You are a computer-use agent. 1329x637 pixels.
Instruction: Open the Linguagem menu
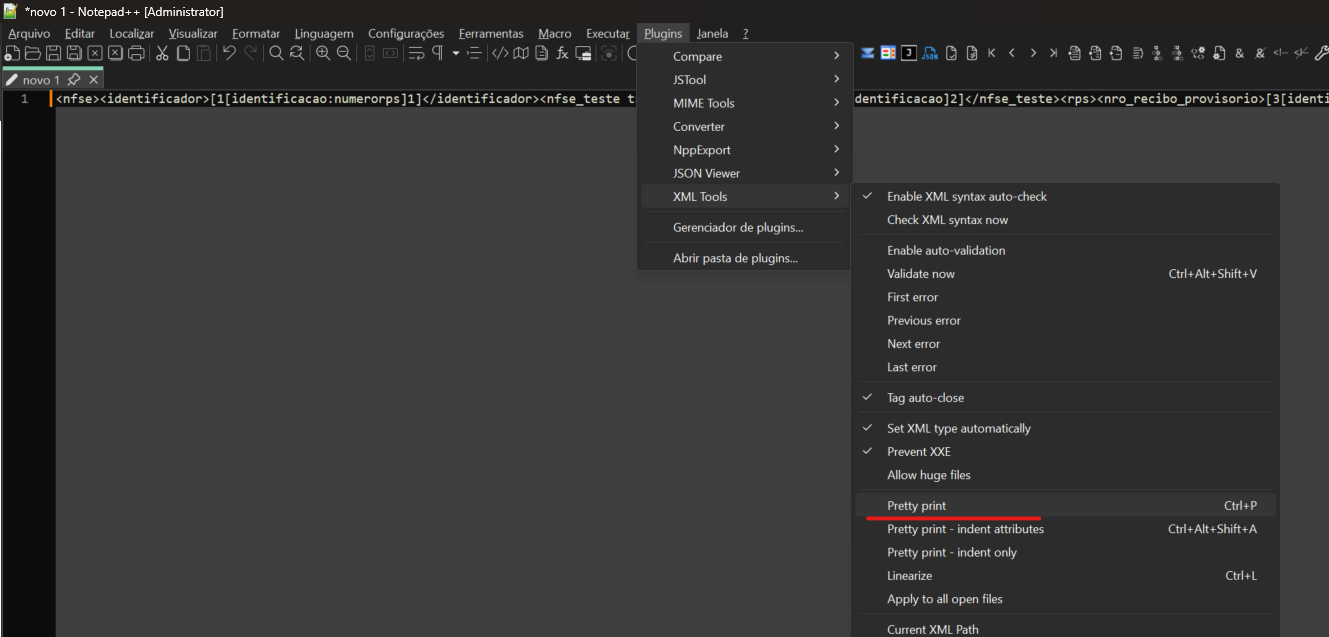[324, 33]
